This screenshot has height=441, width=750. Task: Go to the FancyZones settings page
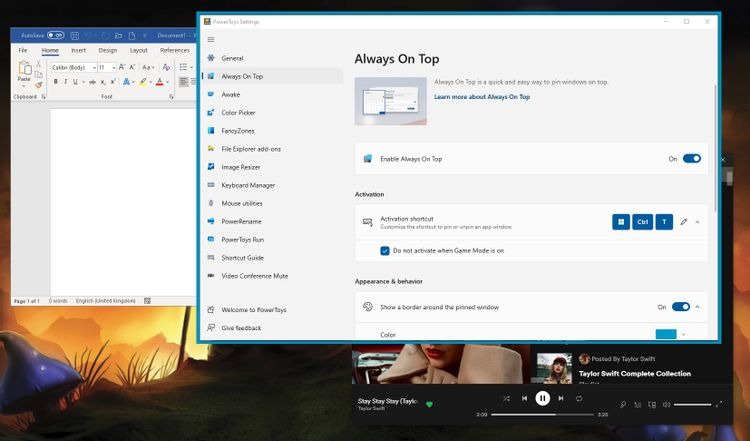click(273, 131)
